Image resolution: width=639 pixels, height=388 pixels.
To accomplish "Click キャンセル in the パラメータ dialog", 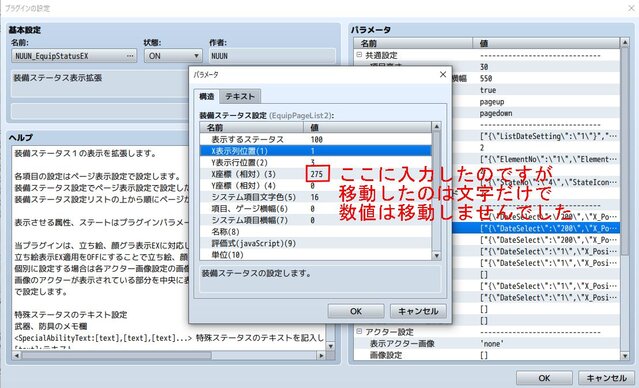I will (418, 311).
